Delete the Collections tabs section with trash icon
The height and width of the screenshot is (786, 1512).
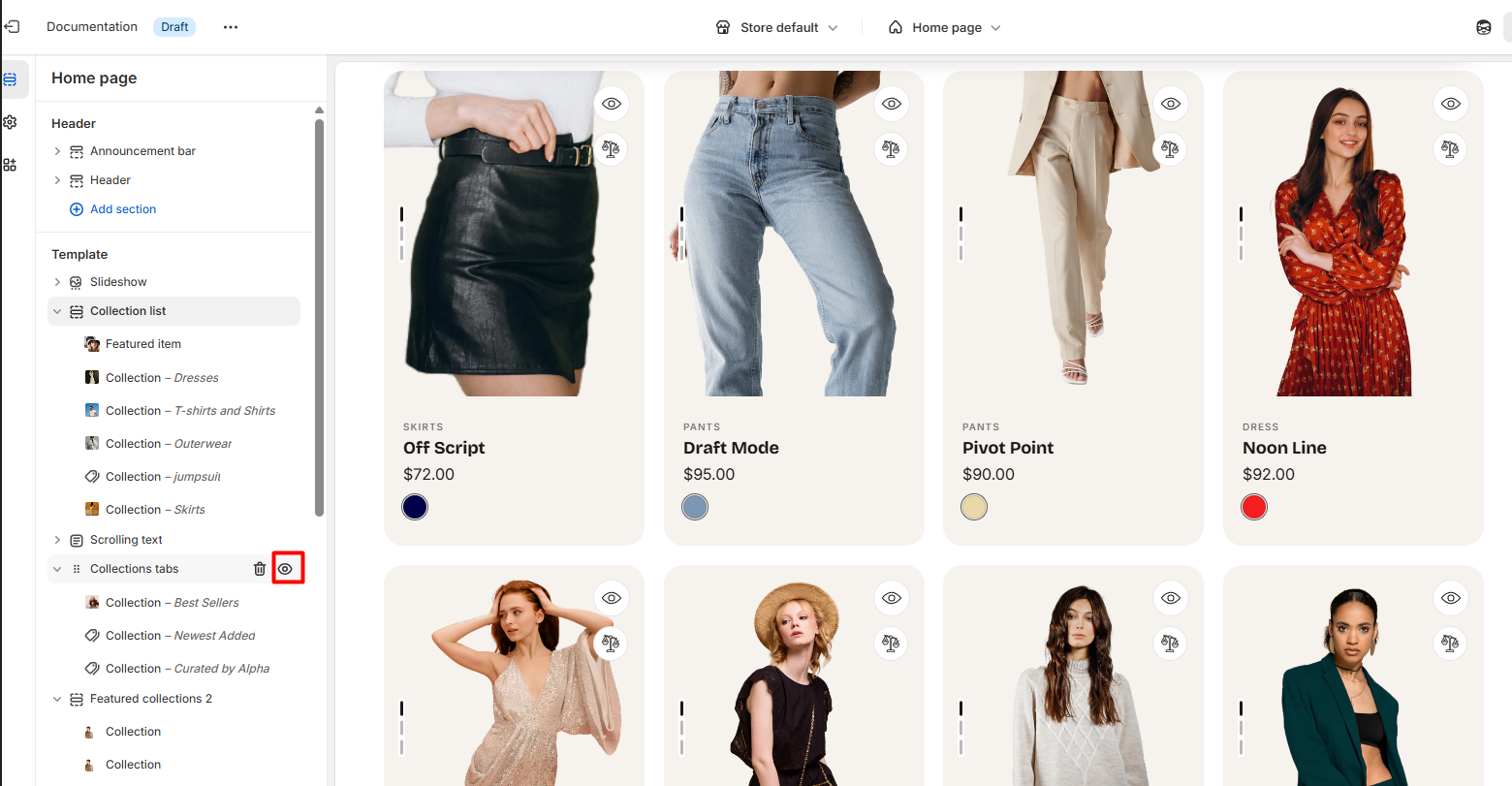[x=260, y=569]
